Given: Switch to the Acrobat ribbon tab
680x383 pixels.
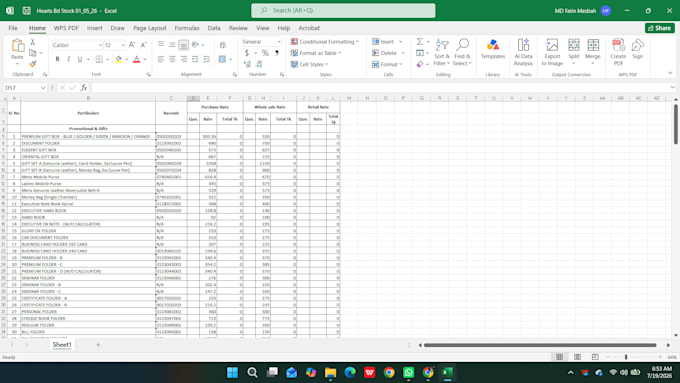Looking at the screenshot, I should 309,28.
